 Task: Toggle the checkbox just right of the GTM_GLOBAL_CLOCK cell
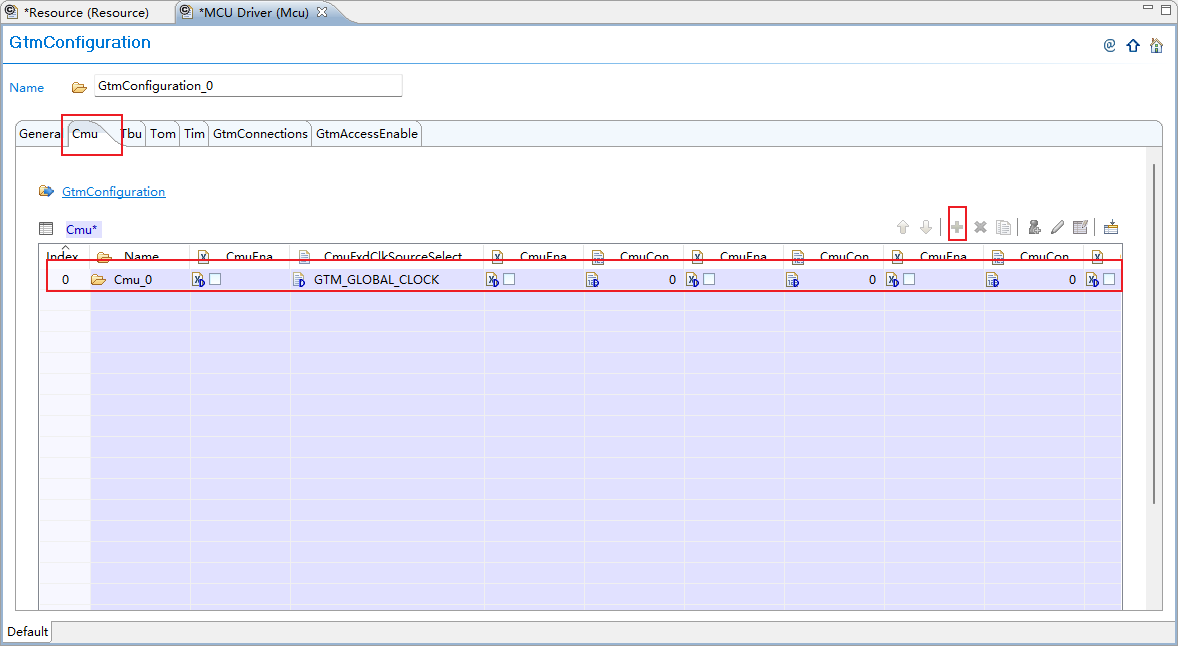pyautogui.click(x=509, y=279)
